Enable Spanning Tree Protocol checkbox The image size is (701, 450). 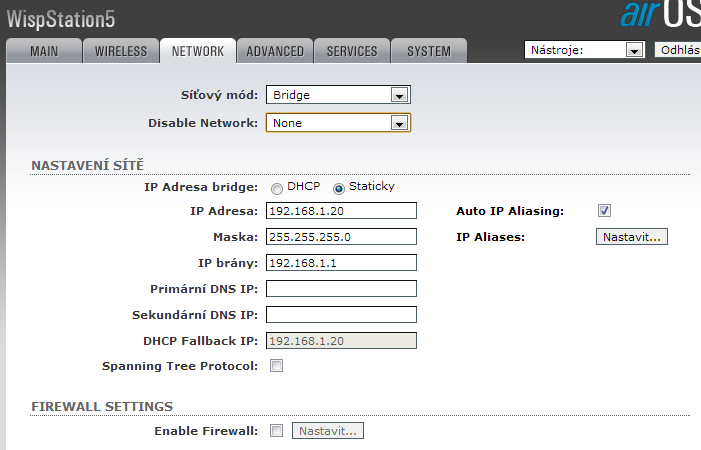[277, 366]
